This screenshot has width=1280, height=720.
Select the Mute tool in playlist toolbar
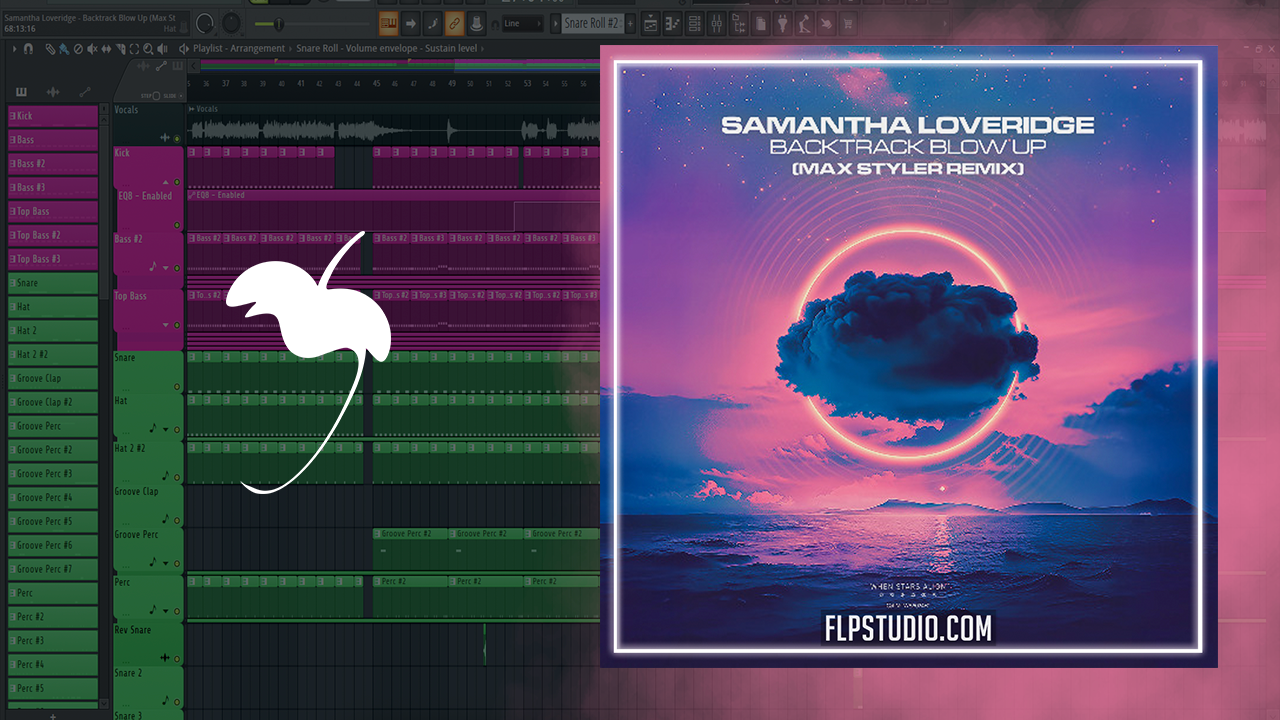(93, 48)
